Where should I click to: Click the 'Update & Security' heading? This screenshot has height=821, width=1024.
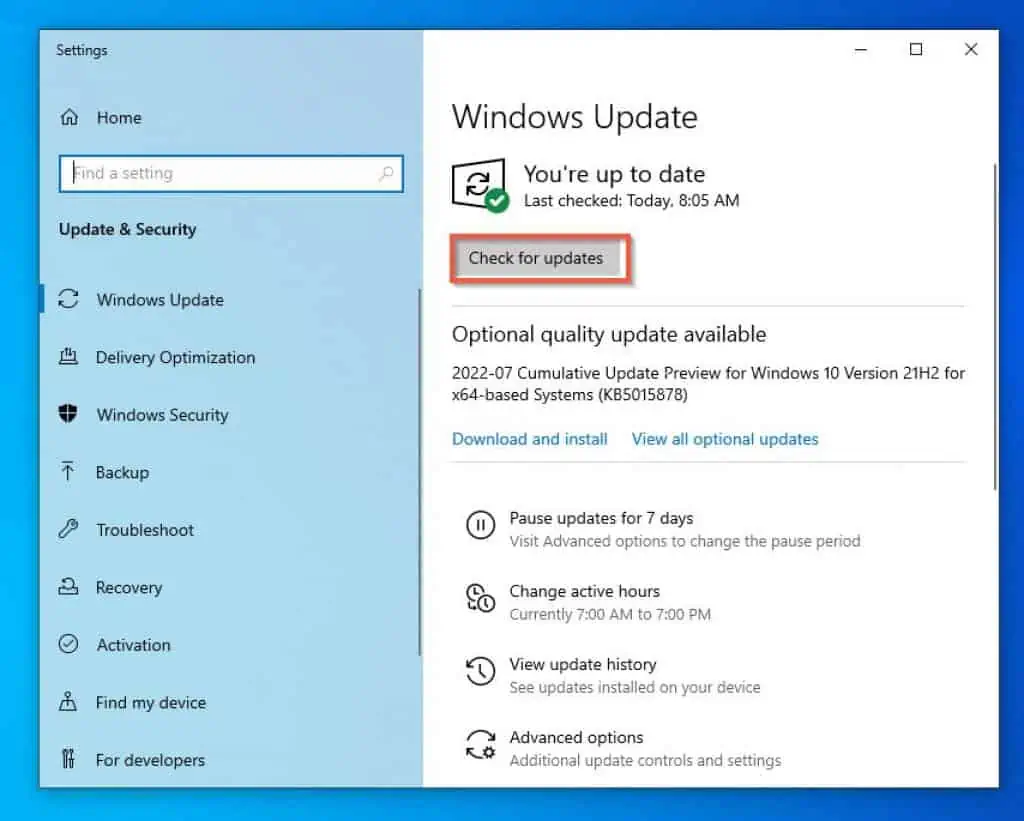tap(127, 229)
